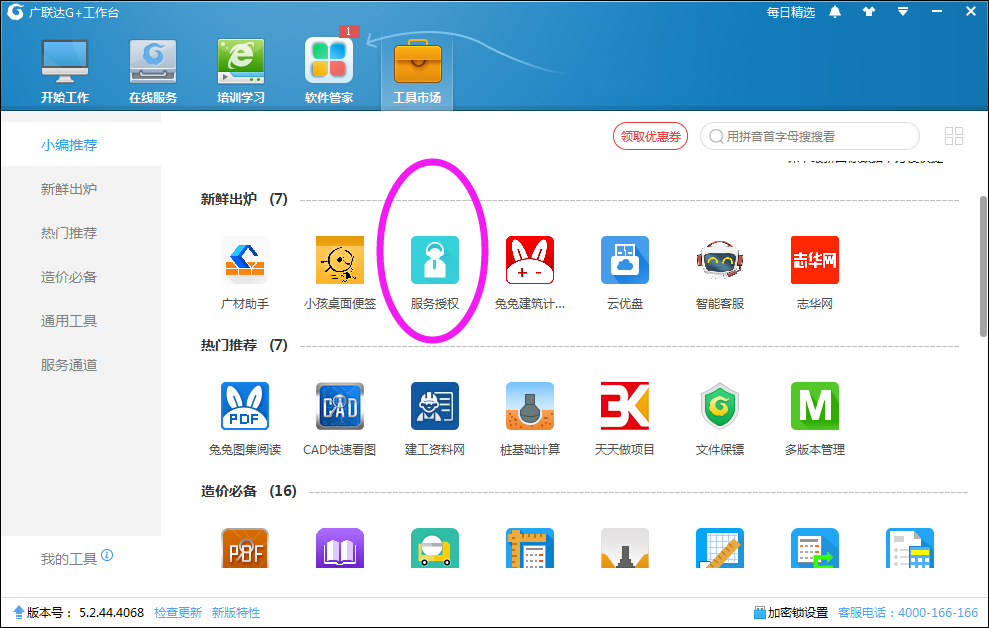Viewport: 989px width, 628px height.
Task: Open the 服务授权 tool
Action: [435, 260]
